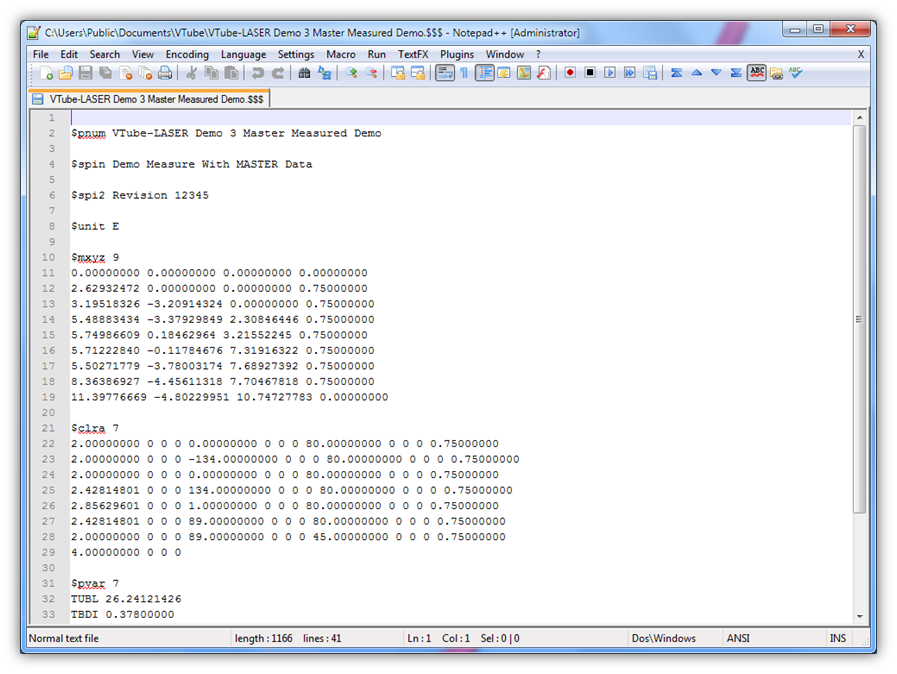
Task: Open the Encoding menu
Action: pyautogui.click(x=187, y=54)
